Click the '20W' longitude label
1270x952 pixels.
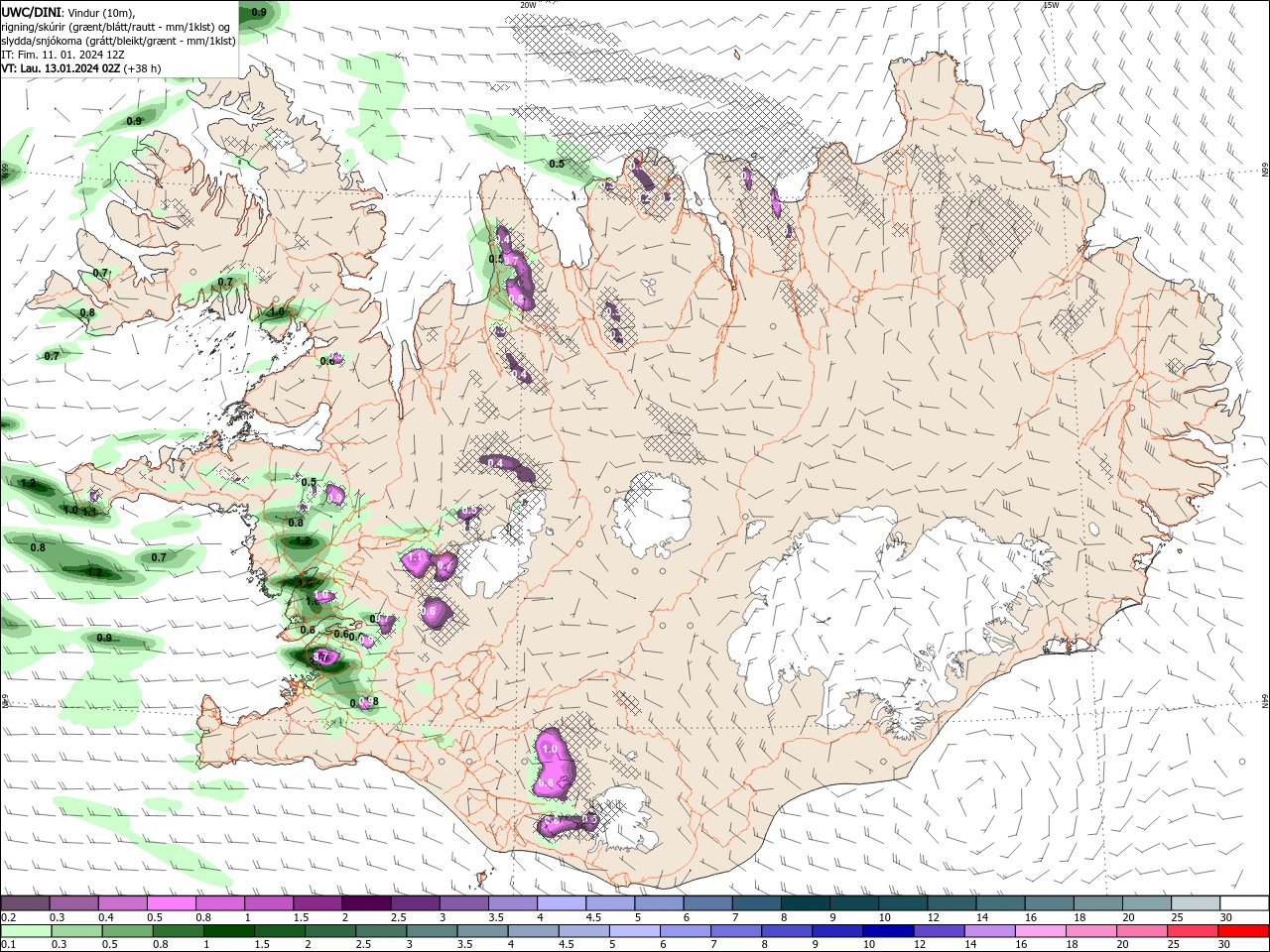click(528, 4)
